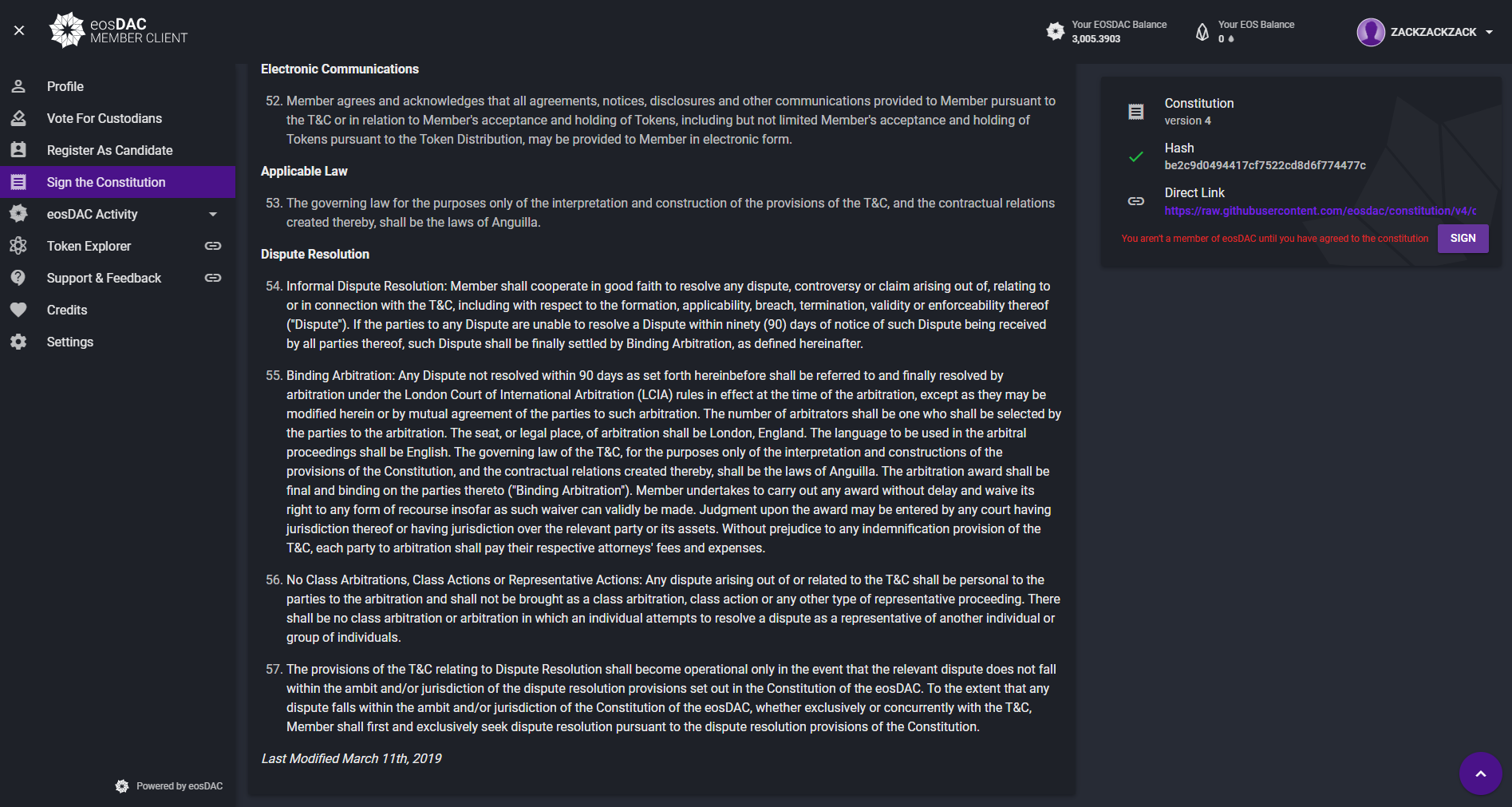Open the Profile person icon
The width and height of the screenshot is (1512, 807).
(18, 86)
